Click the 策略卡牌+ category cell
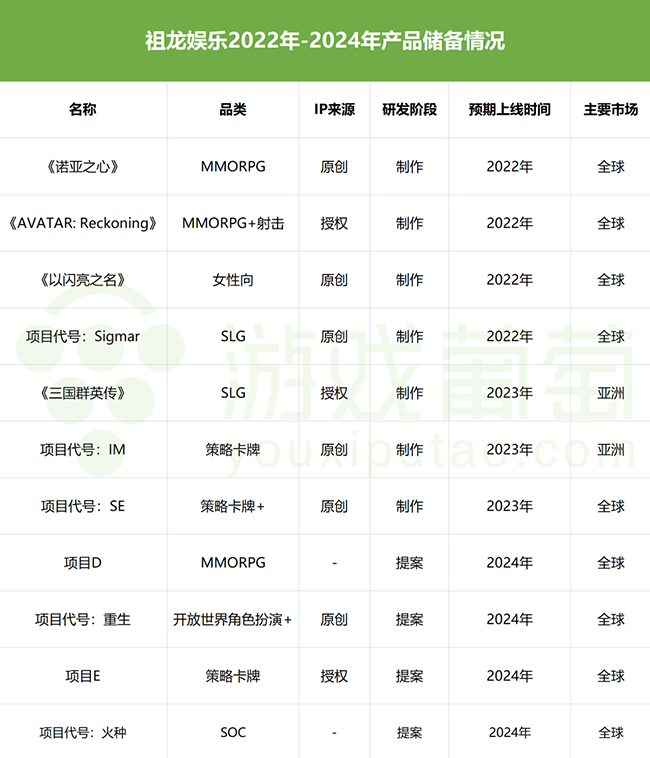The width and height of the screenshot is (650, 758). click(233, 506)
